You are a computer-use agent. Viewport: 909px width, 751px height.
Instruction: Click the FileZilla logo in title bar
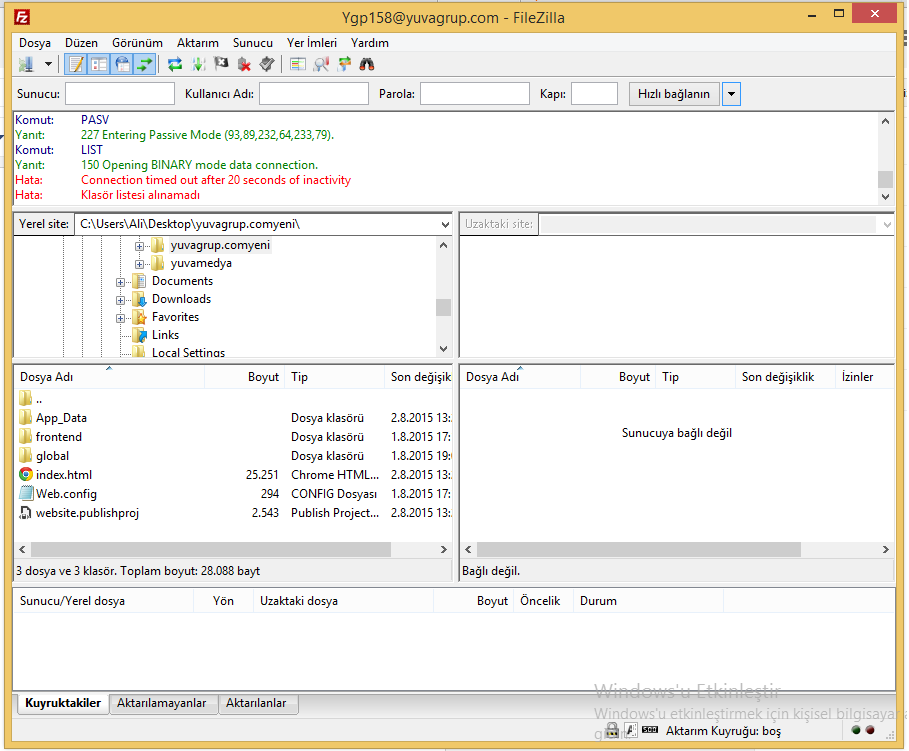(x=22, y=17)
